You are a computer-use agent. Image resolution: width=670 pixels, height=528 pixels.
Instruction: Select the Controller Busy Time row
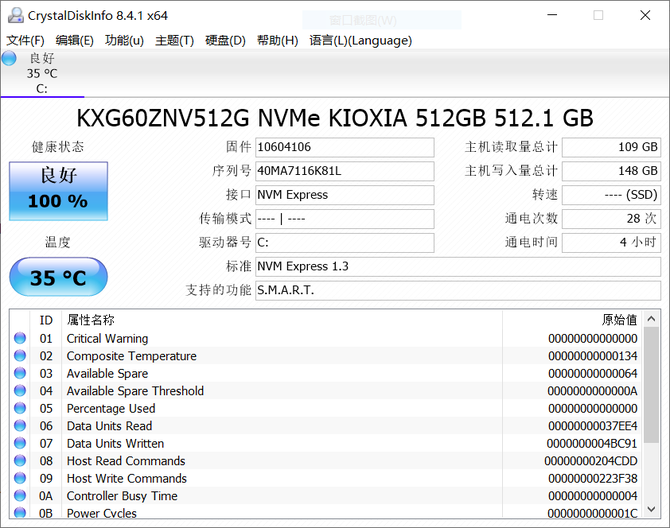(x=122, y=496)
